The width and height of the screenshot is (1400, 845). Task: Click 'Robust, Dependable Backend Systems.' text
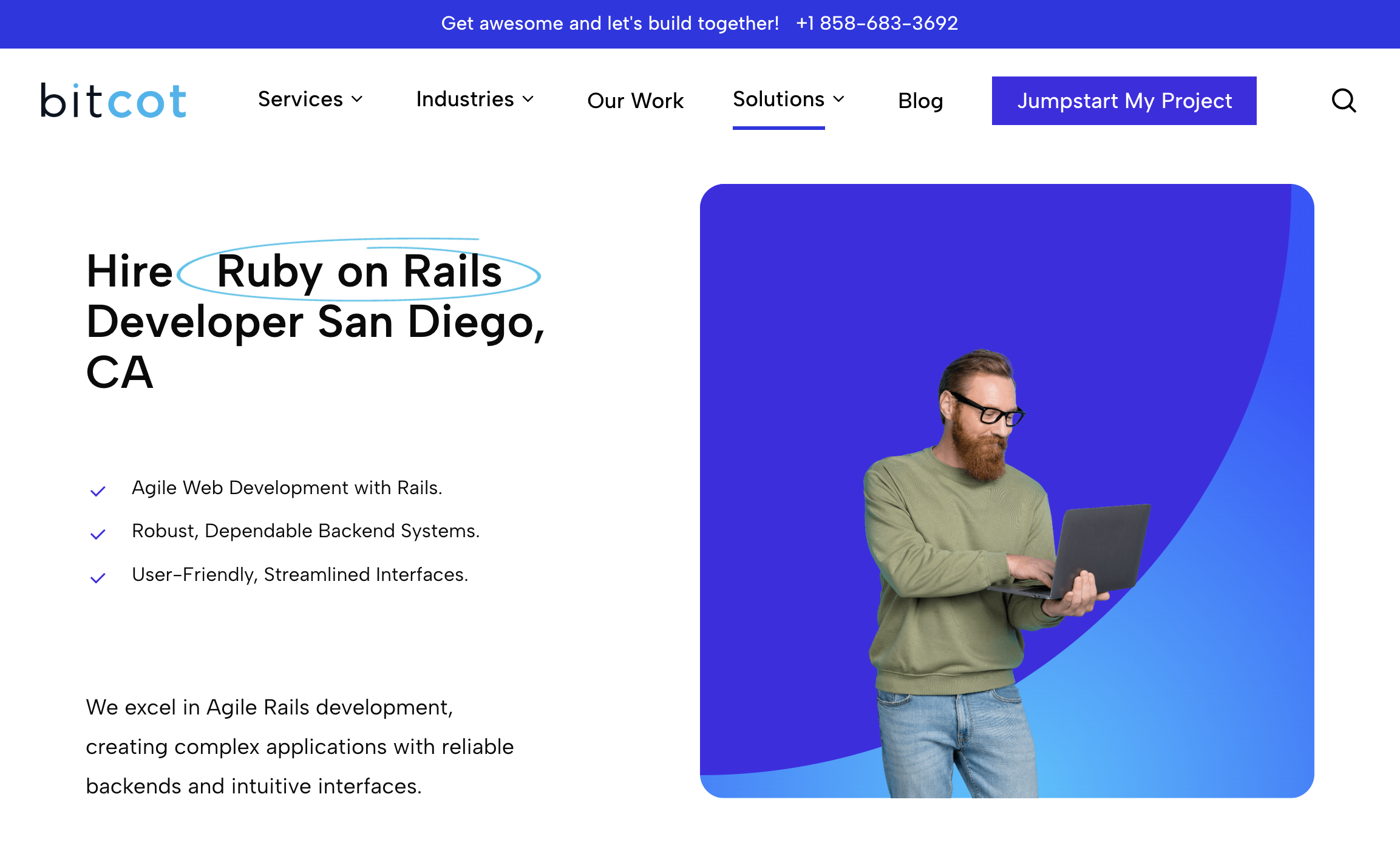point(306,531)
